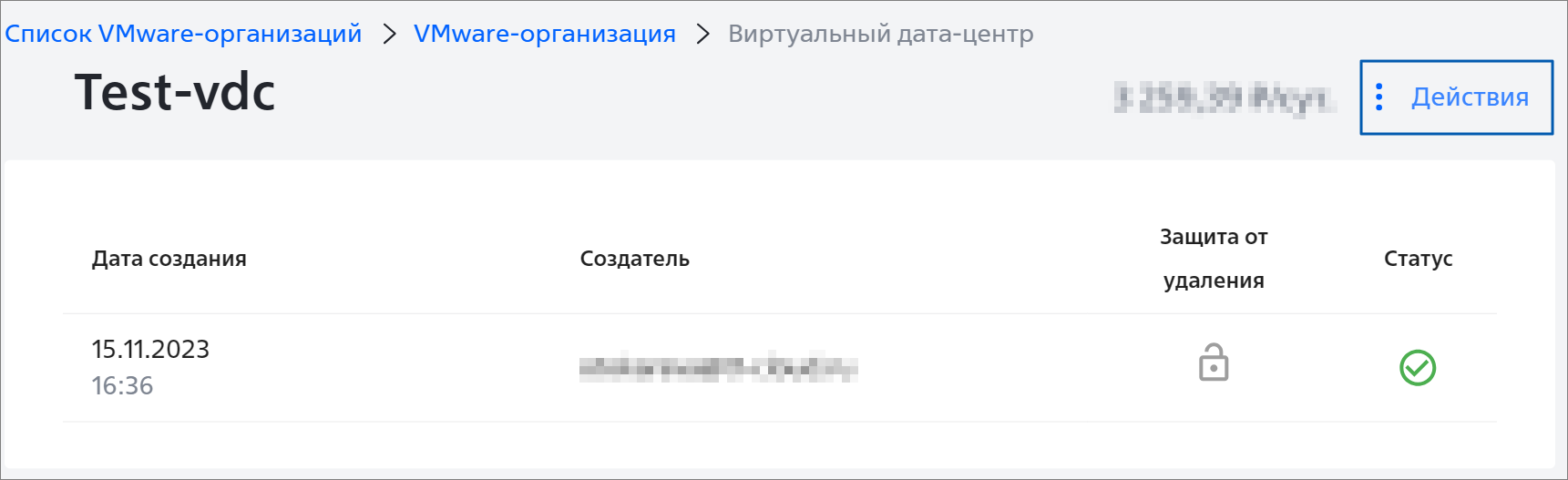
Task: Click the Test-vdc page title
Action: (175, 92)
